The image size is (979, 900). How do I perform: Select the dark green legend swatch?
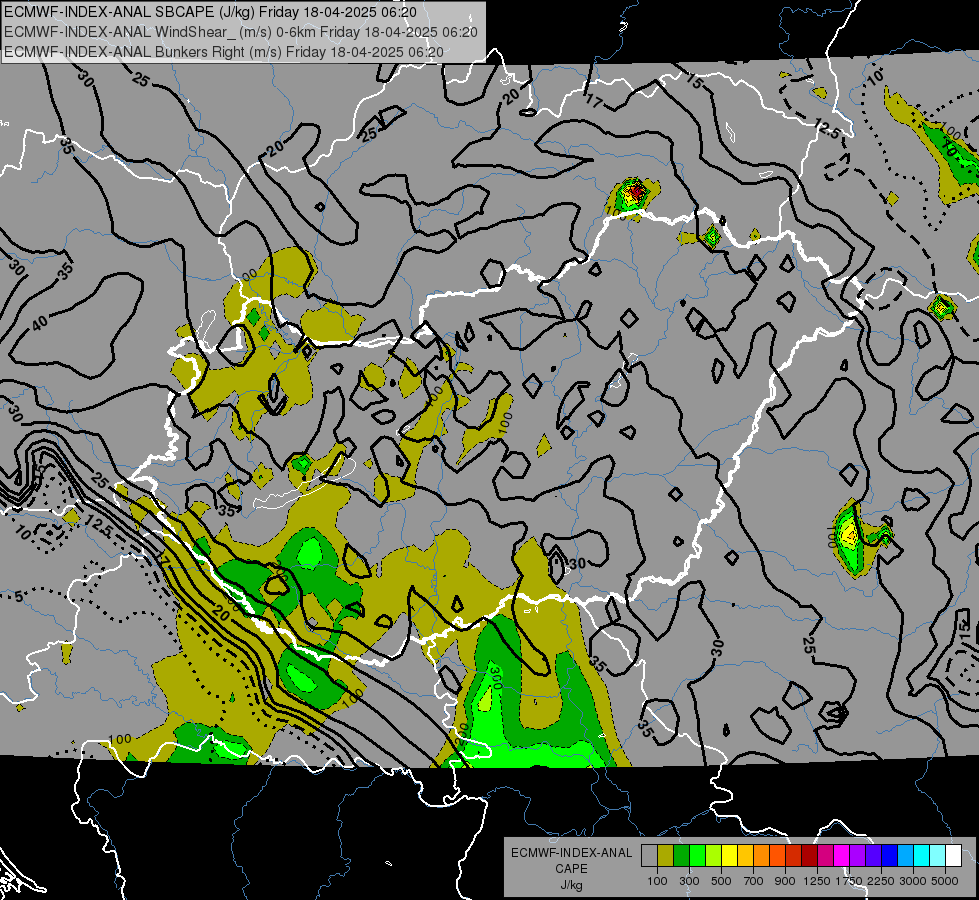point(681,856)
